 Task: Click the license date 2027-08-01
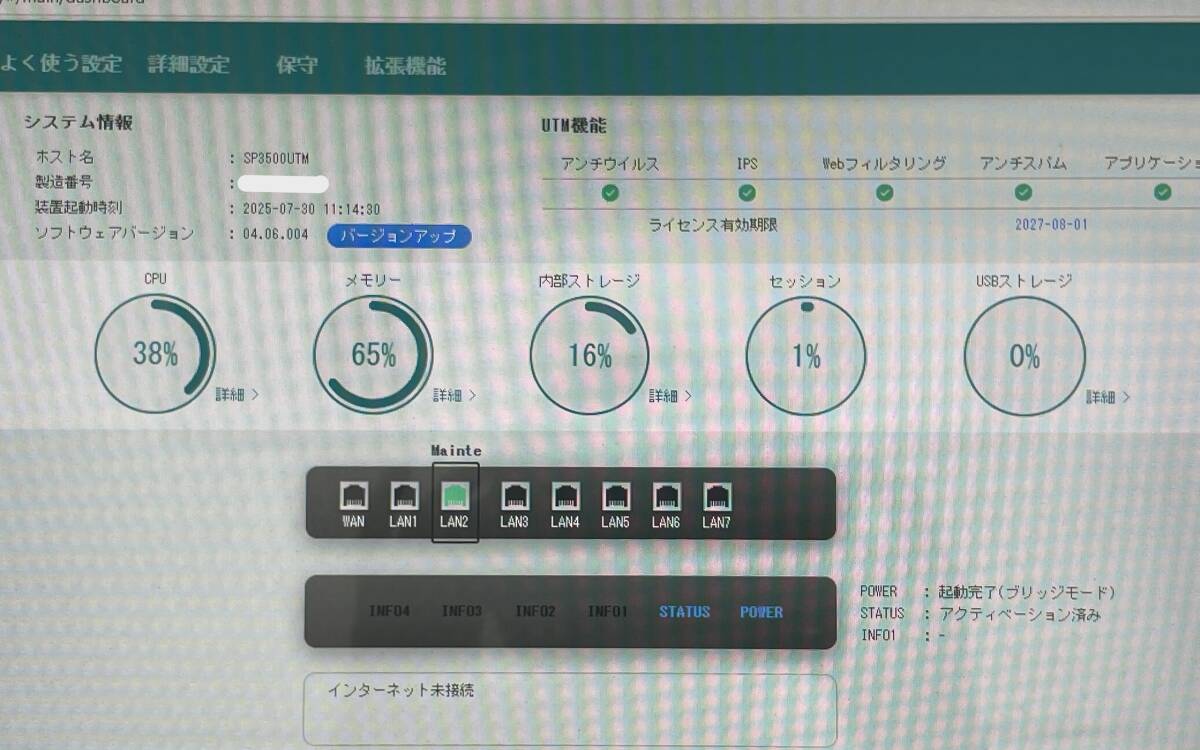1051,225
